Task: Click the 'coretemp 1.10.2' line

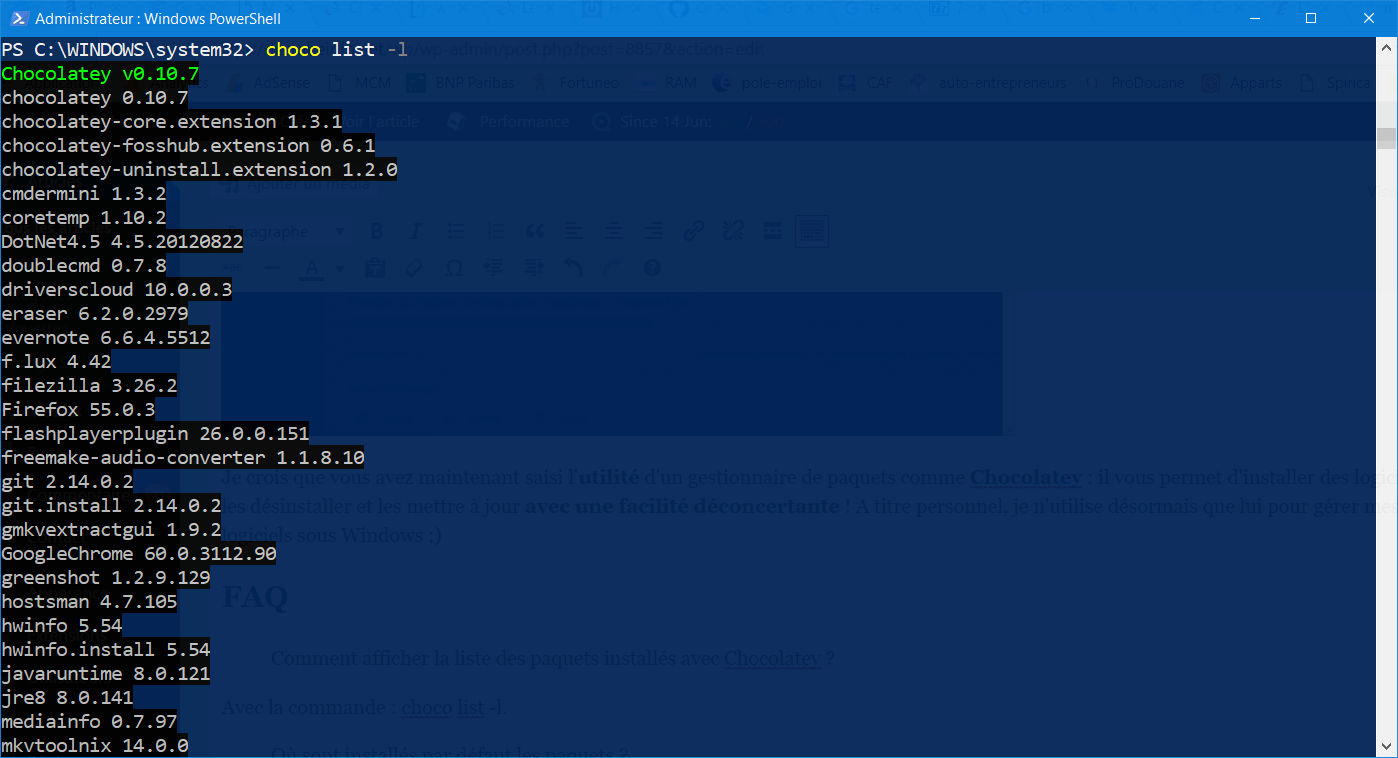Action: pyautogui.click(x=83, y=218)
